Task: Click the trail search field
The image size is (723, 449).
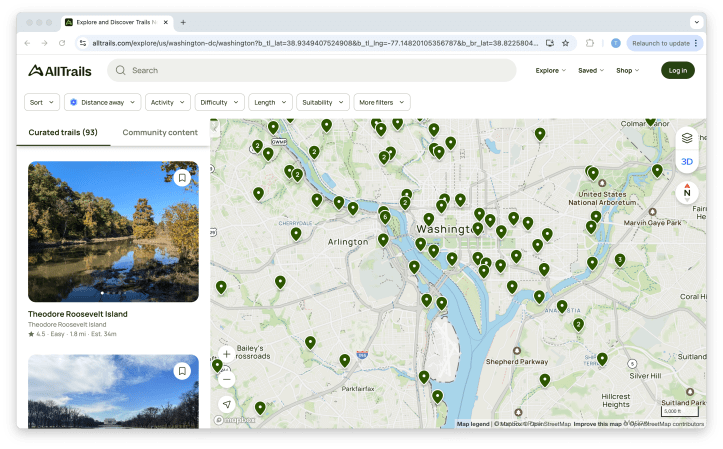Action: [320, 70]
